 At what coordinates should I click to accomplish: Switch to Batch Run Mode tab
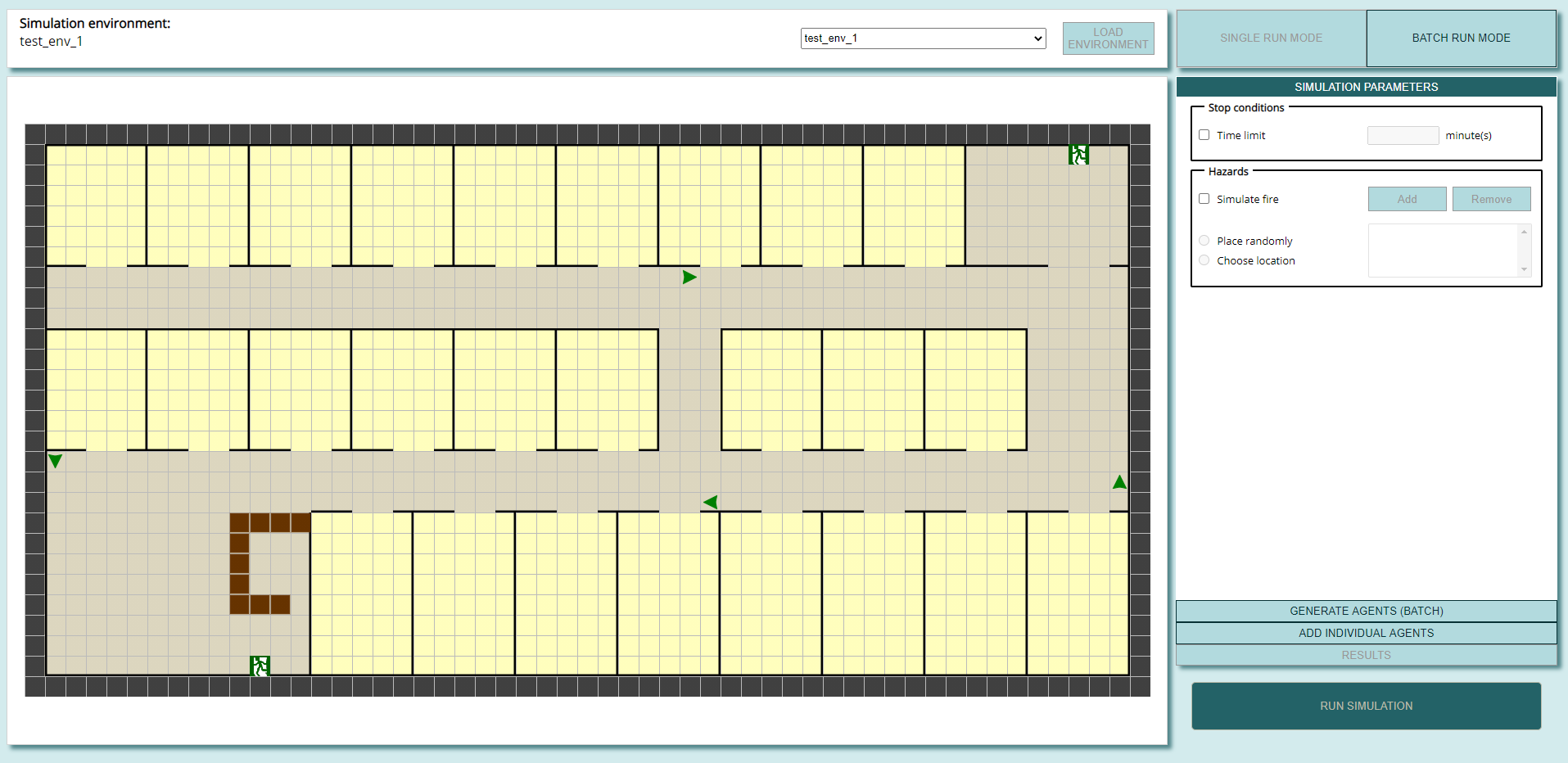coord(1461,38)
